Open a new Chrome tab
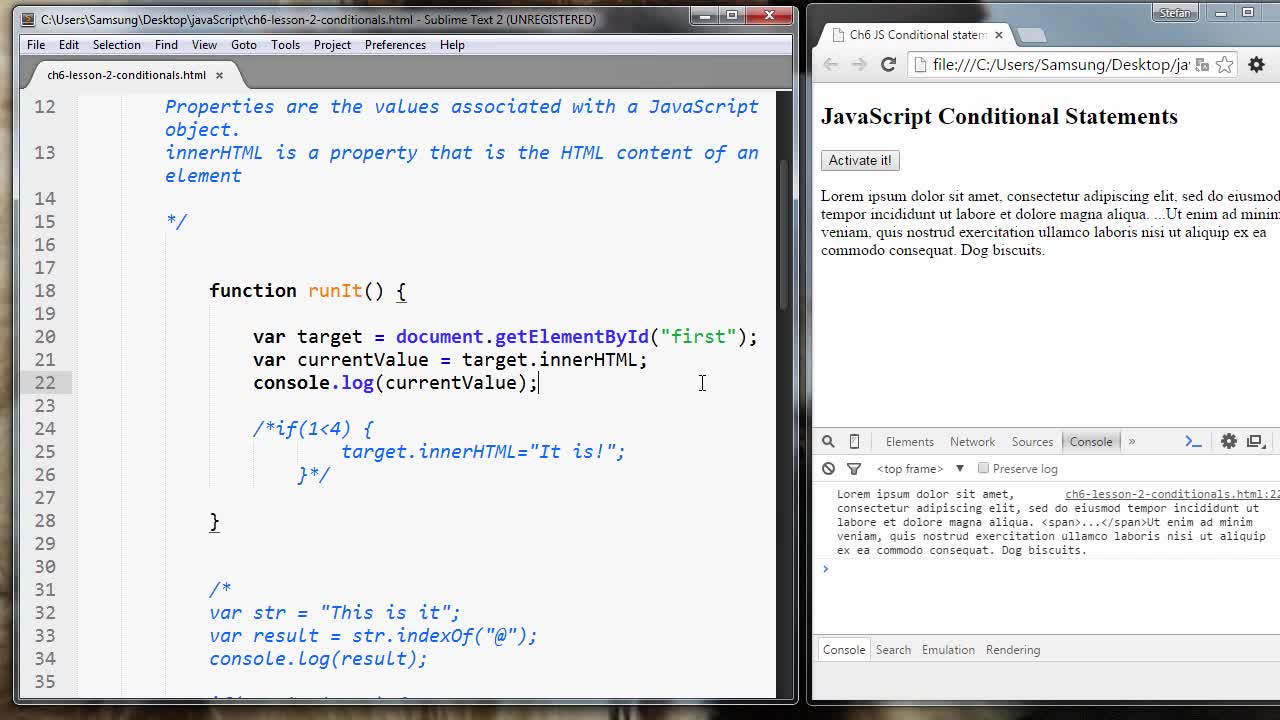The image size is (1280, 720). pos(1031,35)
